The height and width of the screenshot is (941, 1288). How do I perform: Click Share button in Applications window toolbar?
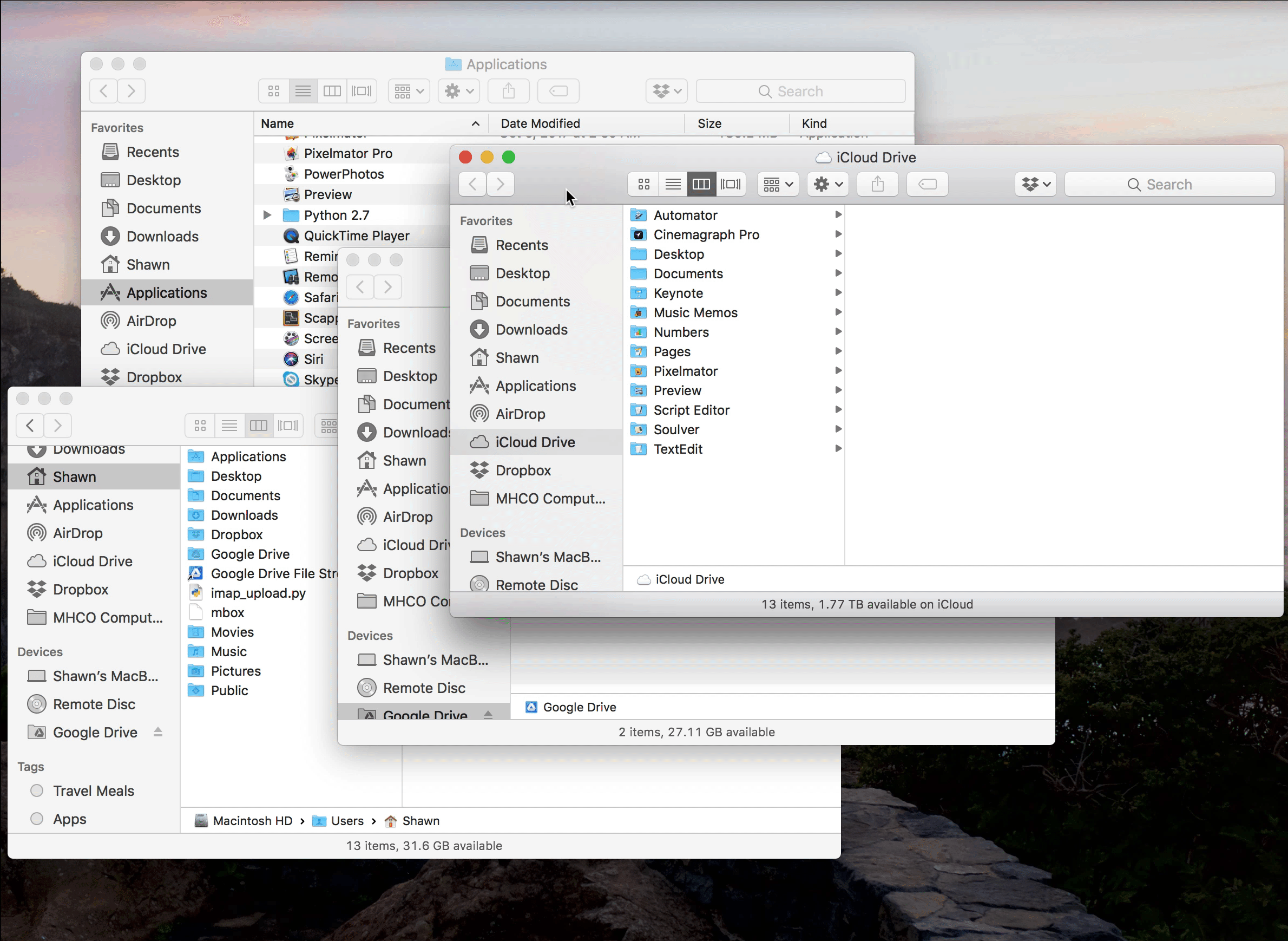[509, 91]
